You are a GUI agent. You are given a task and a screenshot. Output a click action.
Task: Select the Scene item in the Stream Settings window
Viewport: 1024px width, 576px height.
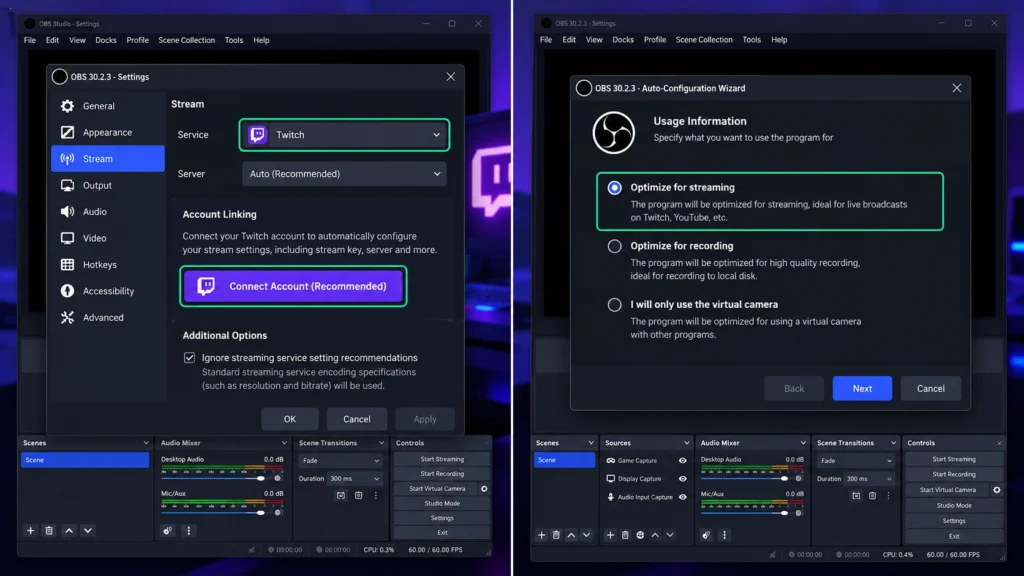tap(85, 460)
